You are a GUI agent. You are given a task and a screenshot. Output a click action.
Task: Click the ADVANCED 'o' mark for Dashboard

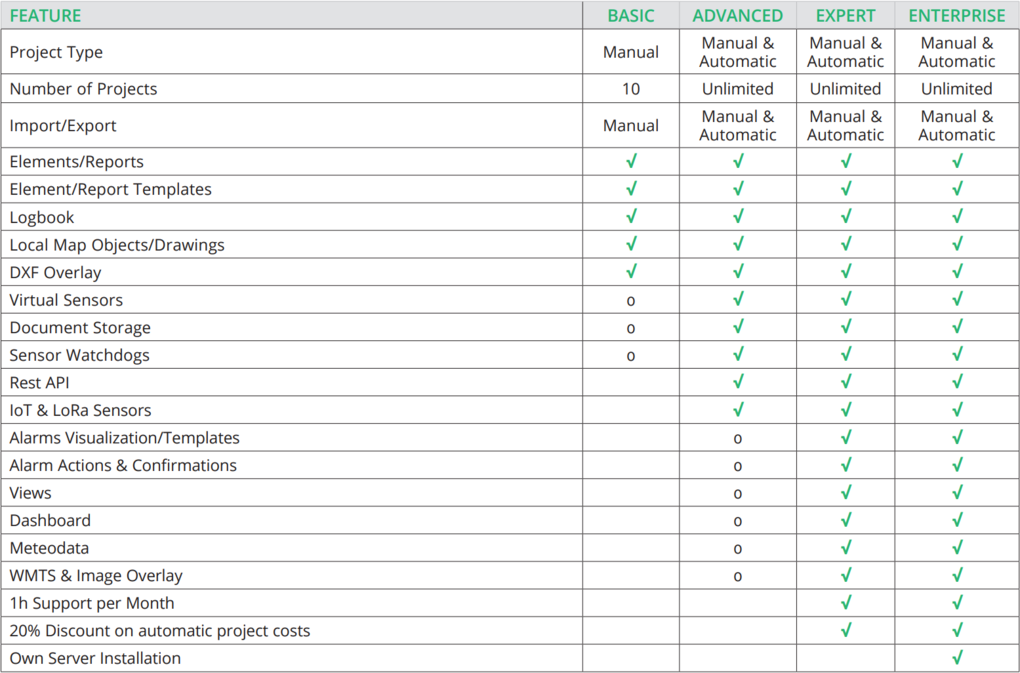[738, 521]
